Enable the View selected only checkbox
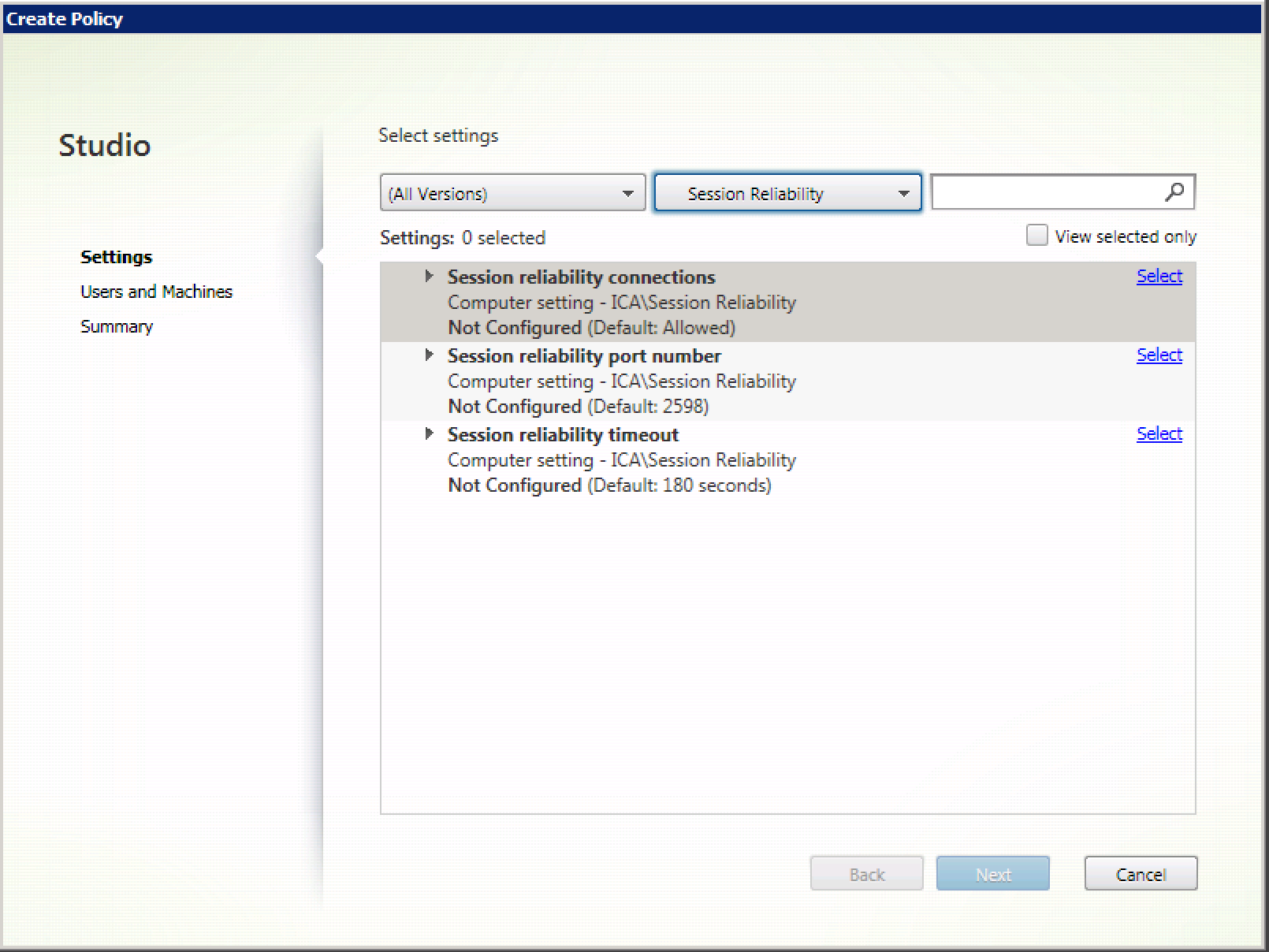This screenshot has height=952, width=1269. click(1036, 235)
